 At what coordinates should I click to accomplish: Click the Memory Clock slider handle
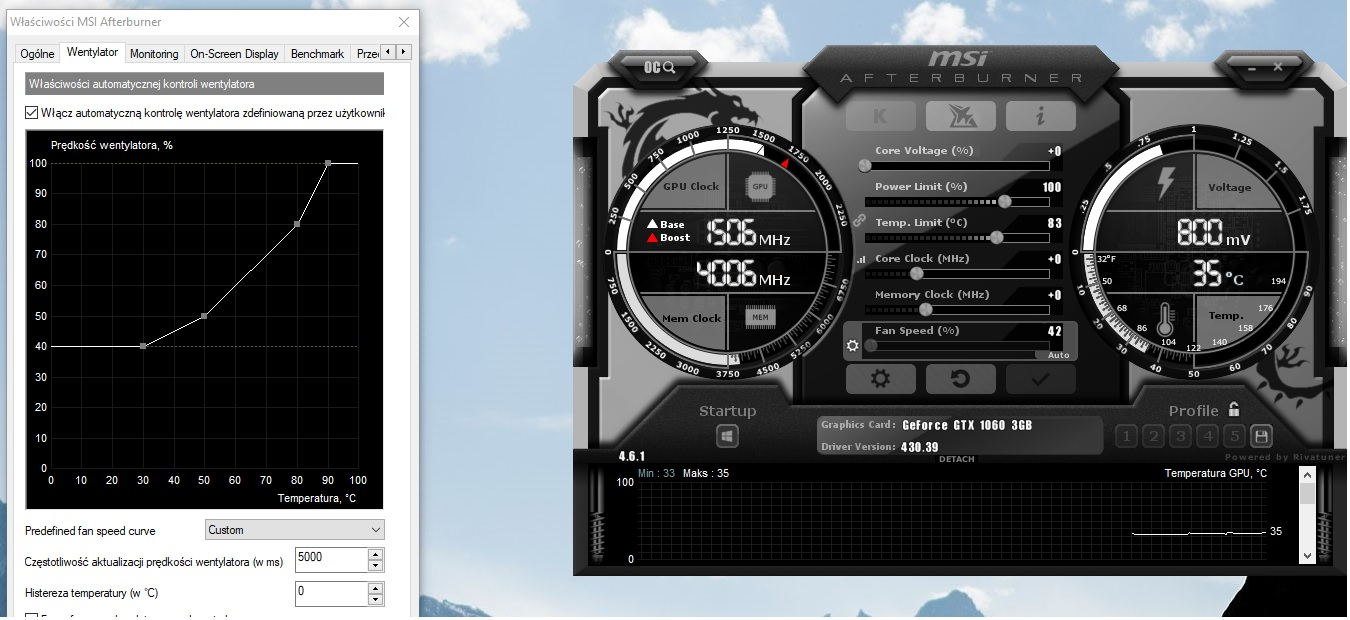click(x=926, y=309)
